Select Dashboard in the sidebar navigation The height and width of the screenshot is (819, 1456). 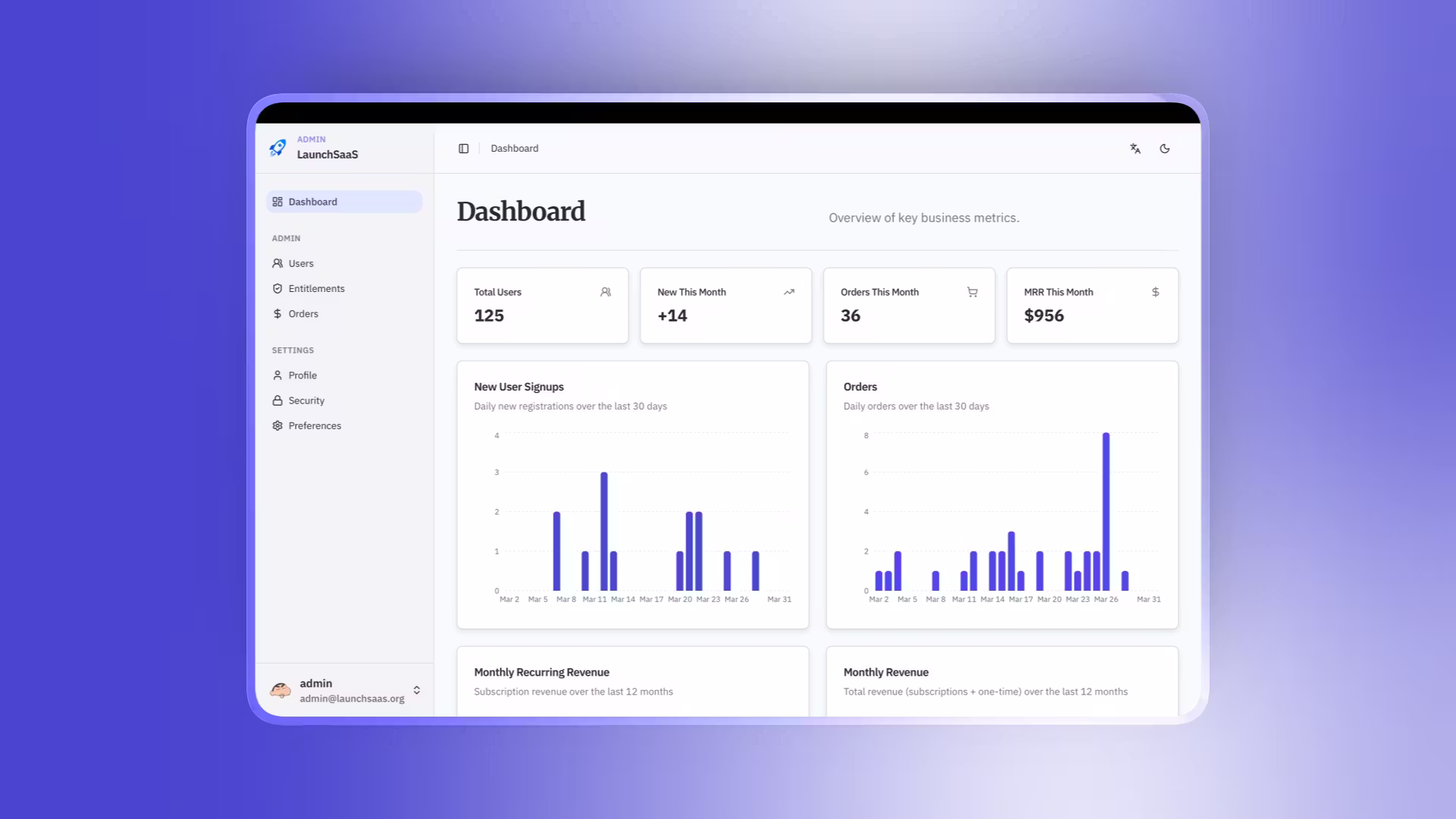(313, 201)
